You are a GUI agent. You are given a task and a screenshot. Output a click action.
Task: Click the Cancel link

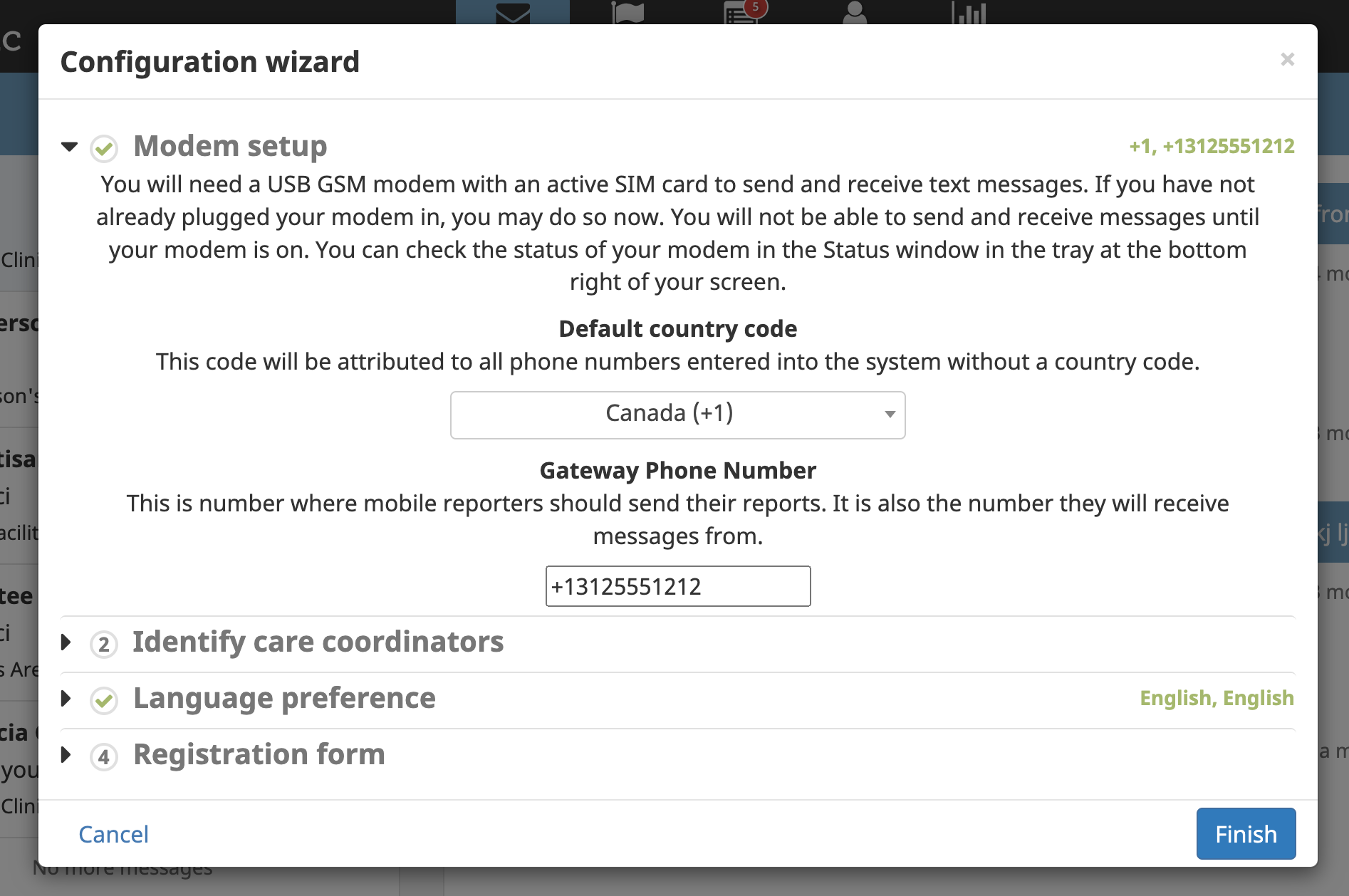113,834
